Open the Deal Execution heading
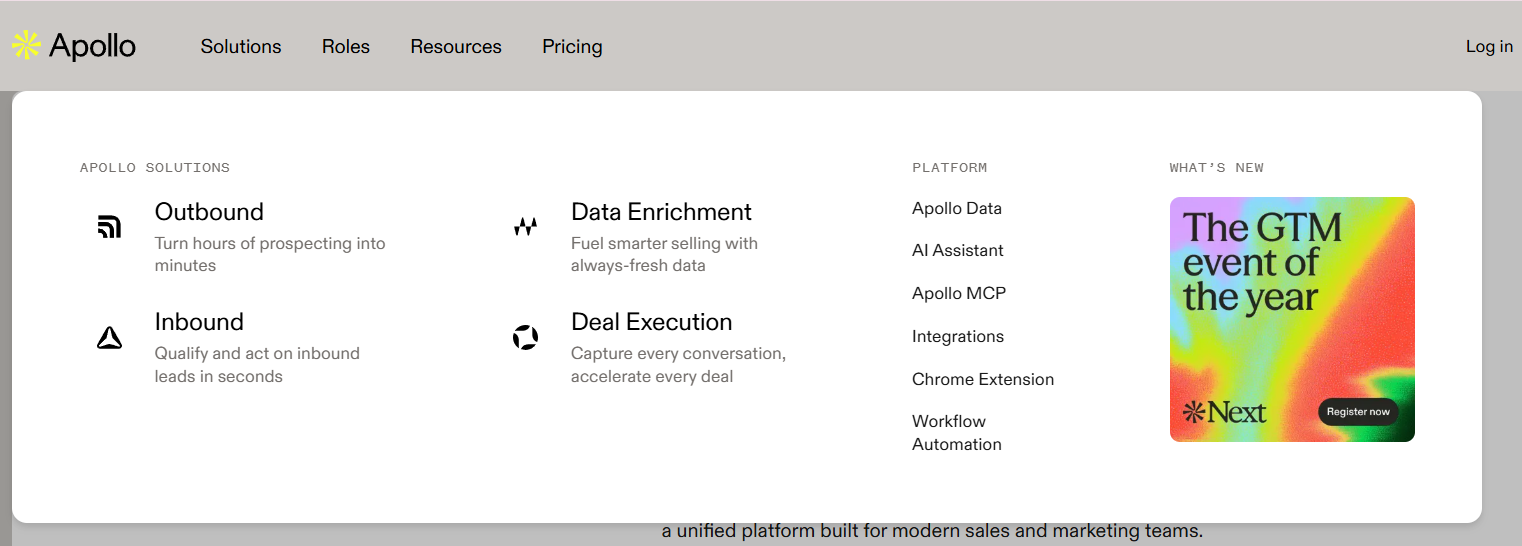 pyautogui.click(x=651, y=322)
